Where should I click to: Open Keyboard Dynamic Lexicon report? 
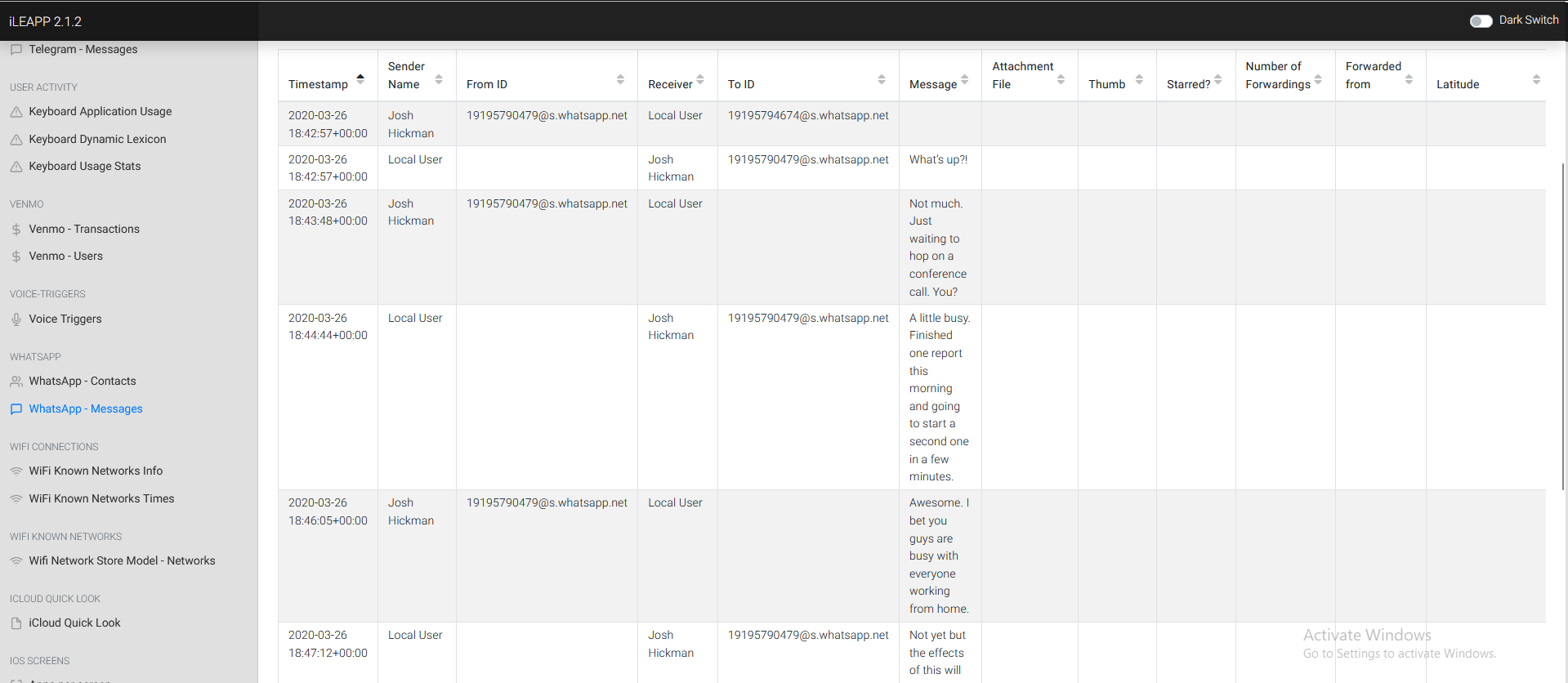coord(97,139)
